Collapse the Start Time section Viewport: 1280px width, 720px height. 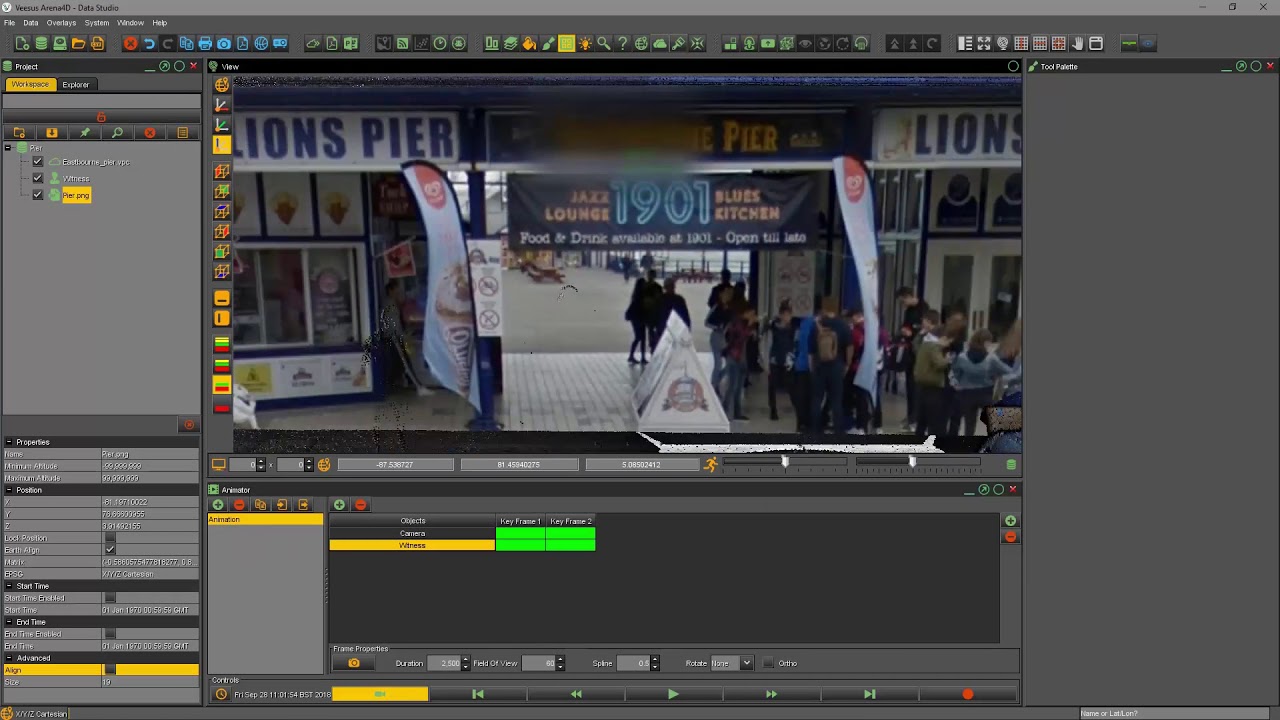[x=9, y=586]
